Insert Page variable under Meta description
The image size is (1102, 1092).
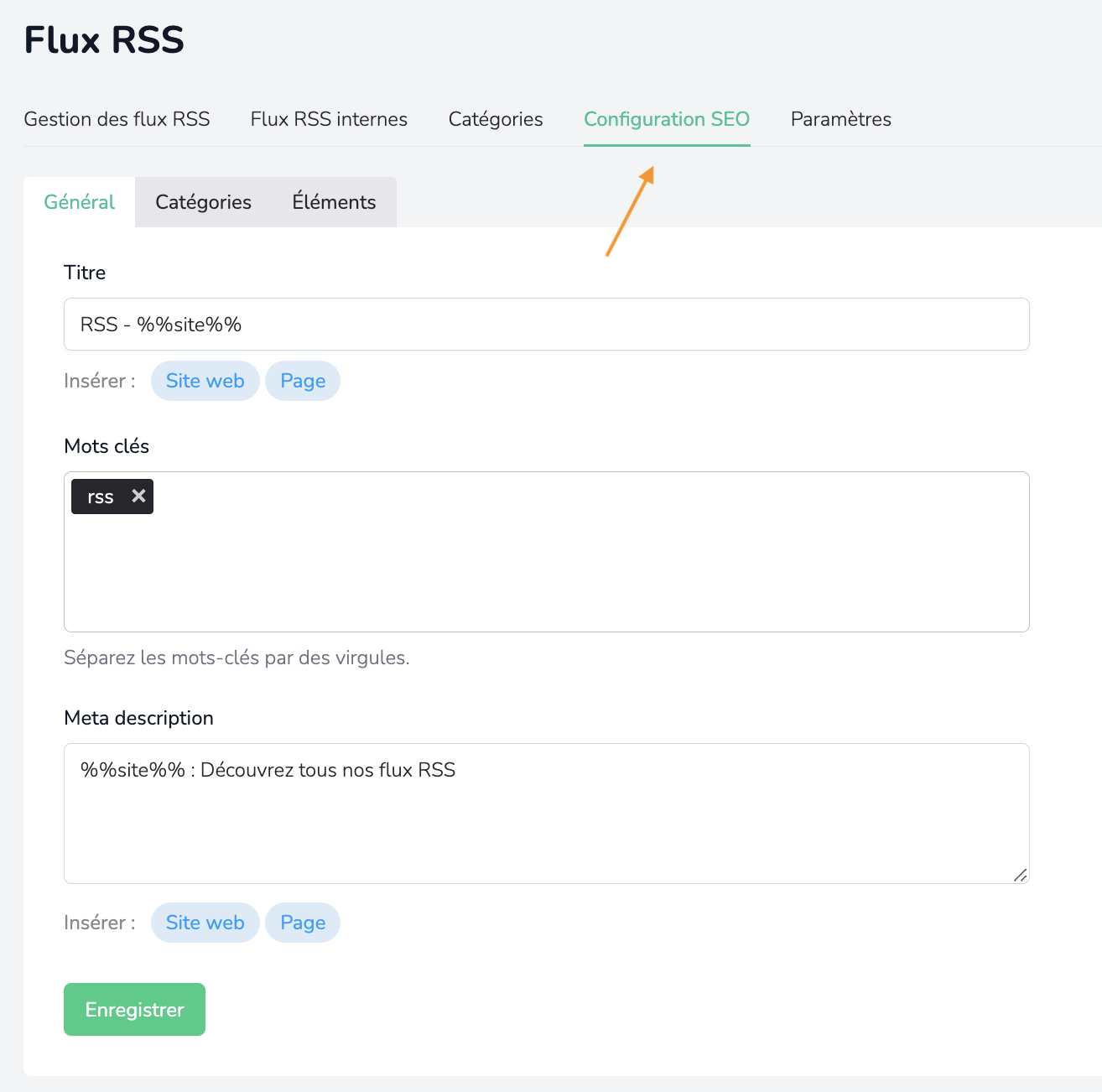303,923
